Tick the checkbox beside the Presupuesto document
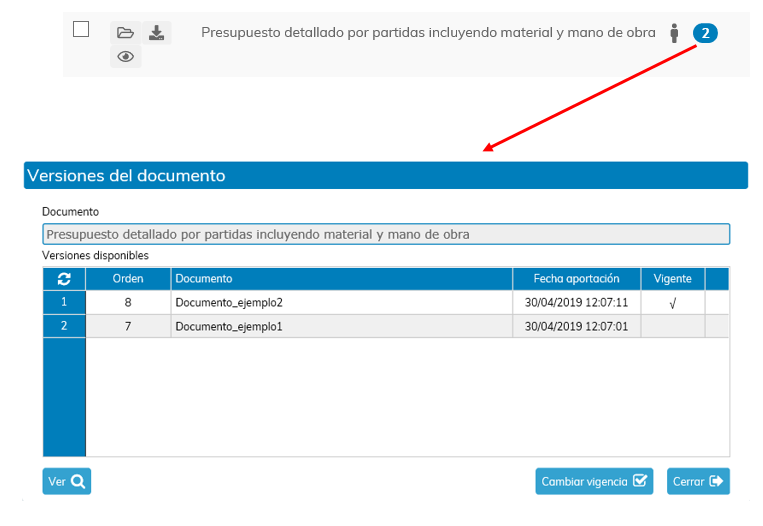The width and height of the screenshot is (763, 526). pyautogui.click(x=82, y=30)
